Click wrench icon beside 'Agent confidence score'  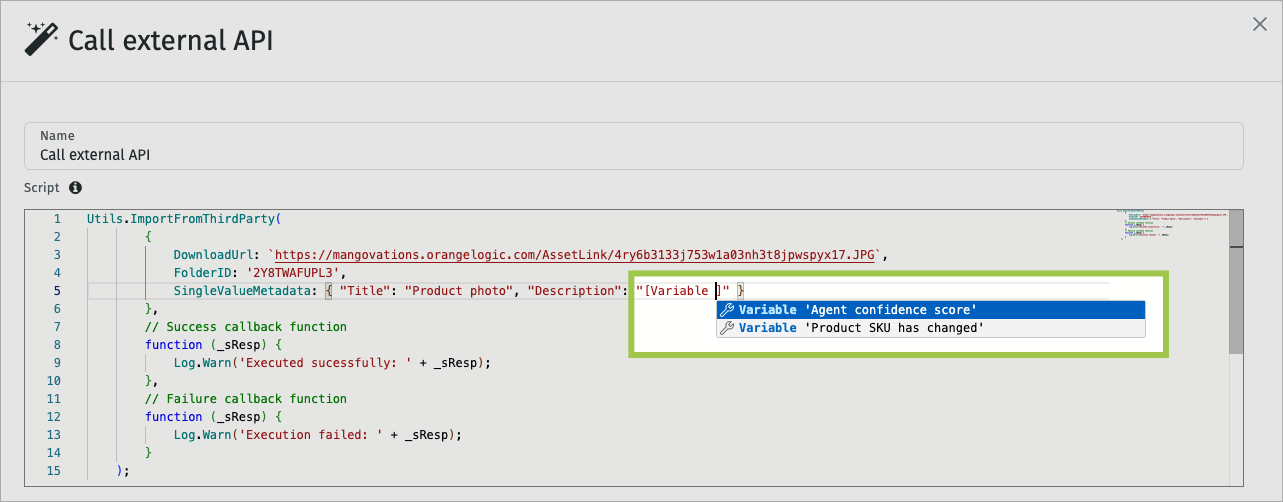[x=727, y=310]
